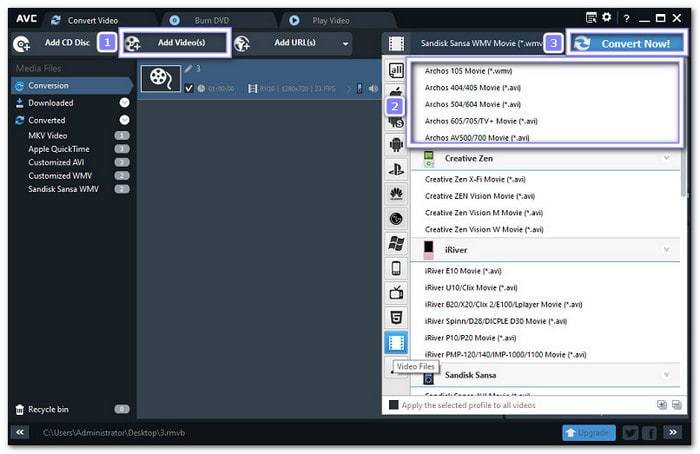Click the video 3 film reel thumbnail
Screen dimensions: 700x454
[161, 79]
